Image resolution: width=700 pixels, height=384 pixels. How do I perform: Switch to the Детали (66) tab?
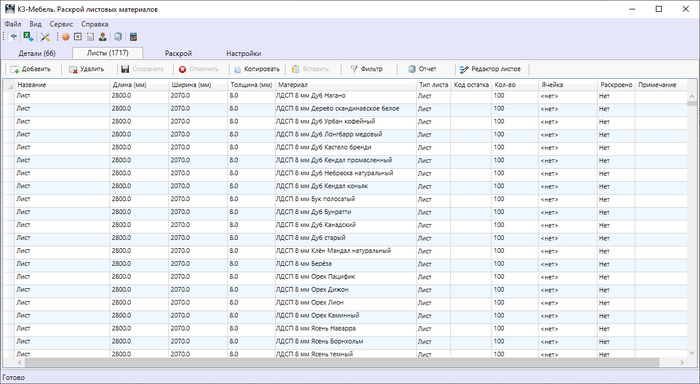[37, 54]
